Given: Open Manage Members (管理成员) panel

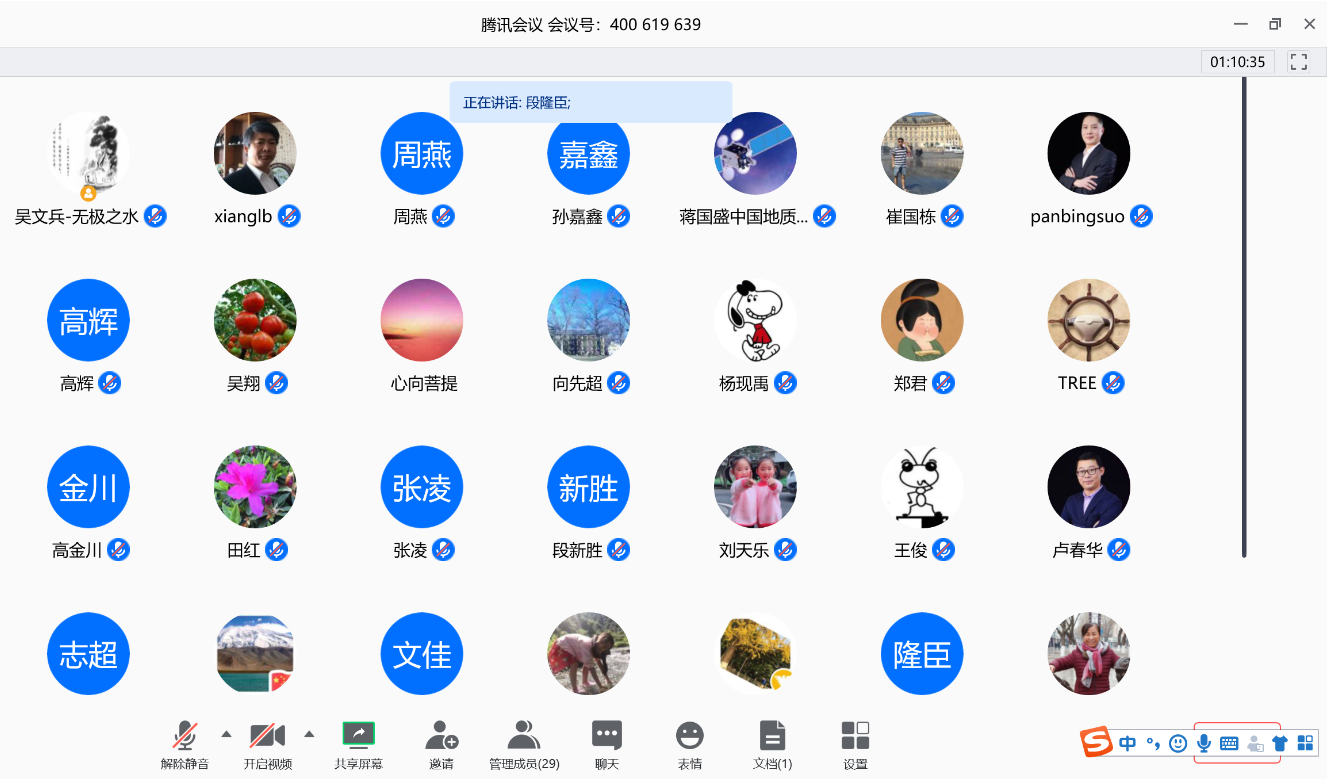Looking at the screenshot, I should (523, 736).
